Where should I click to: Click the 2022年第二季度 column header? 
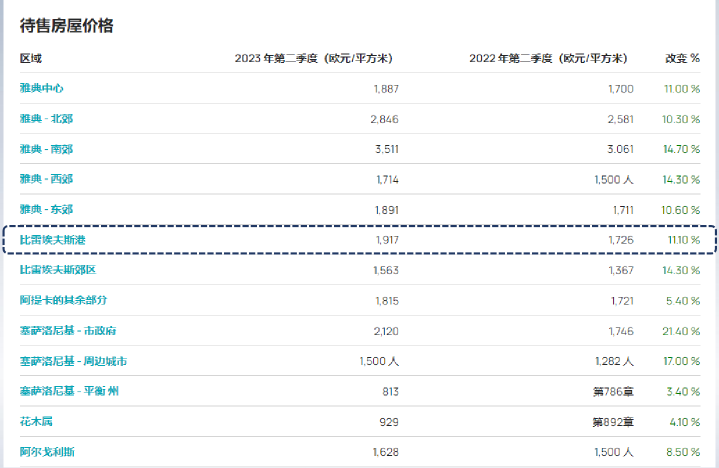[x=551, y=59]
